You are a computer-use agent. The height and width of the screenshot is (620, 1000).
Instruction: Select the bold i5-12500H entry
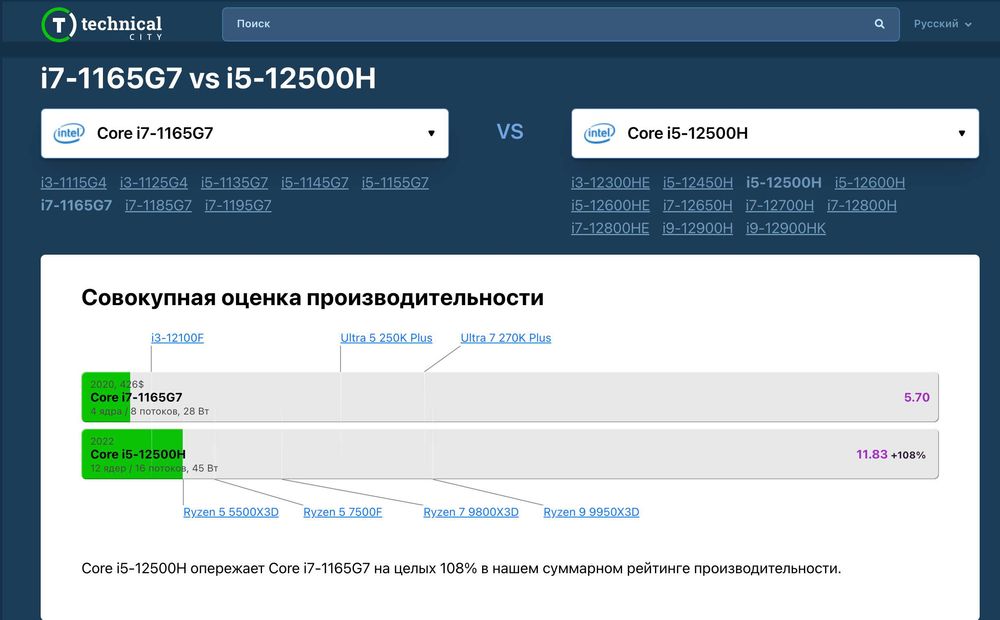(x=784, y=182)
